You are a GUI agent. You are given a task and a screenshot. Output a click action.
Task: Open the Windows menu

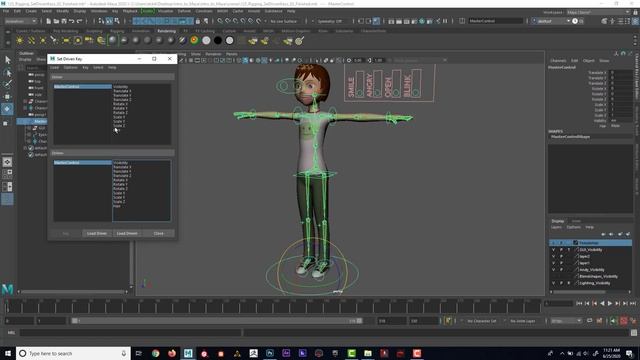pyautogui.click(x=99, y=11)
